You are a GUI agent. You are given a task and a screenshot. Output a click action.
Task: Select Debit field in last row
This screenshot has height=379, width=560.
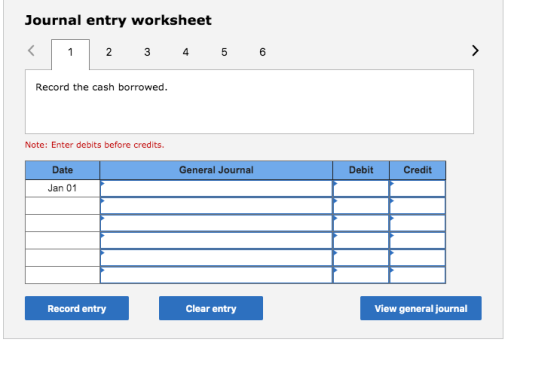coord(361,275)
